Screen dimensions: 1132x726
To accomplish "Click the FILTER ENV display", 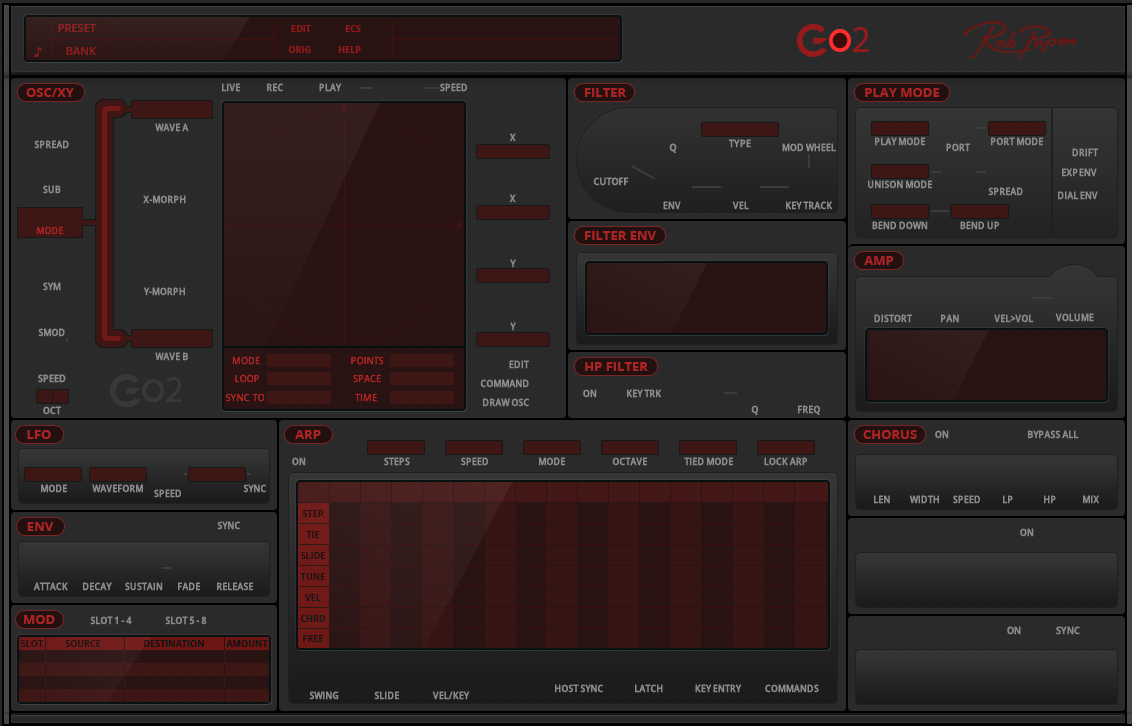I will [x=706, y=298].
